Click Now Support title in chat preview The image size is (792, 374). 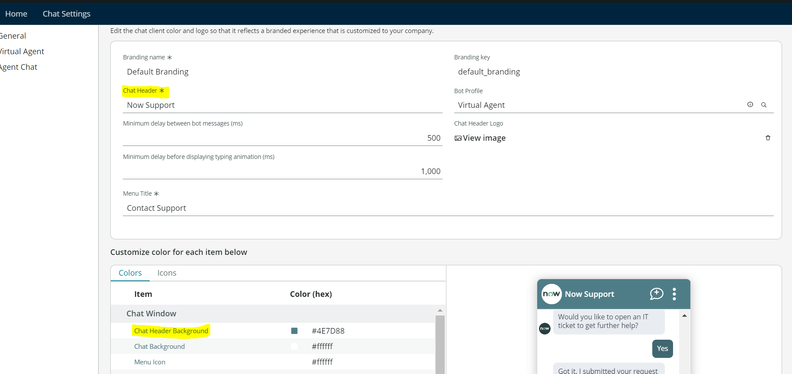pyautogui.click(x=589, y=294)
